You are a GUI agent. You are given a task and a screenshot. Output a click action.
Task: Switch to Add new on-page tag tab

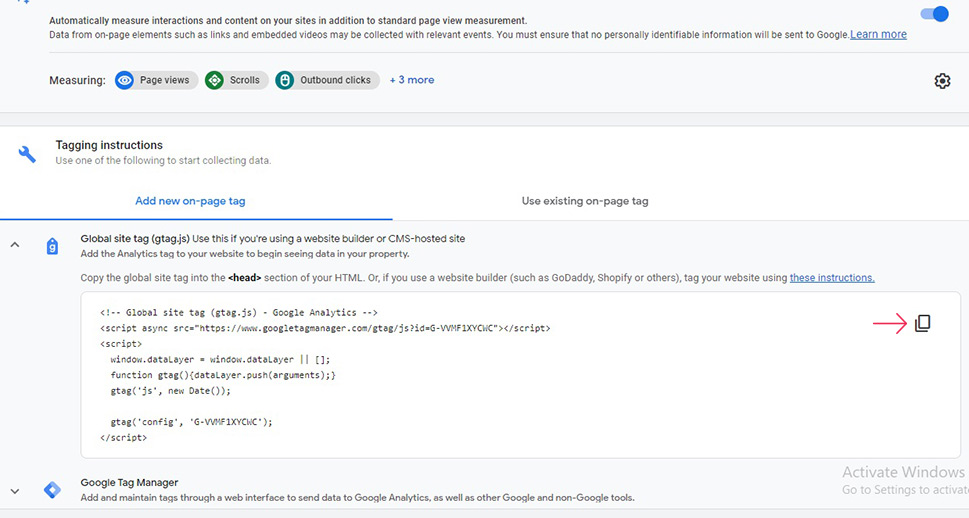[190, 201]
